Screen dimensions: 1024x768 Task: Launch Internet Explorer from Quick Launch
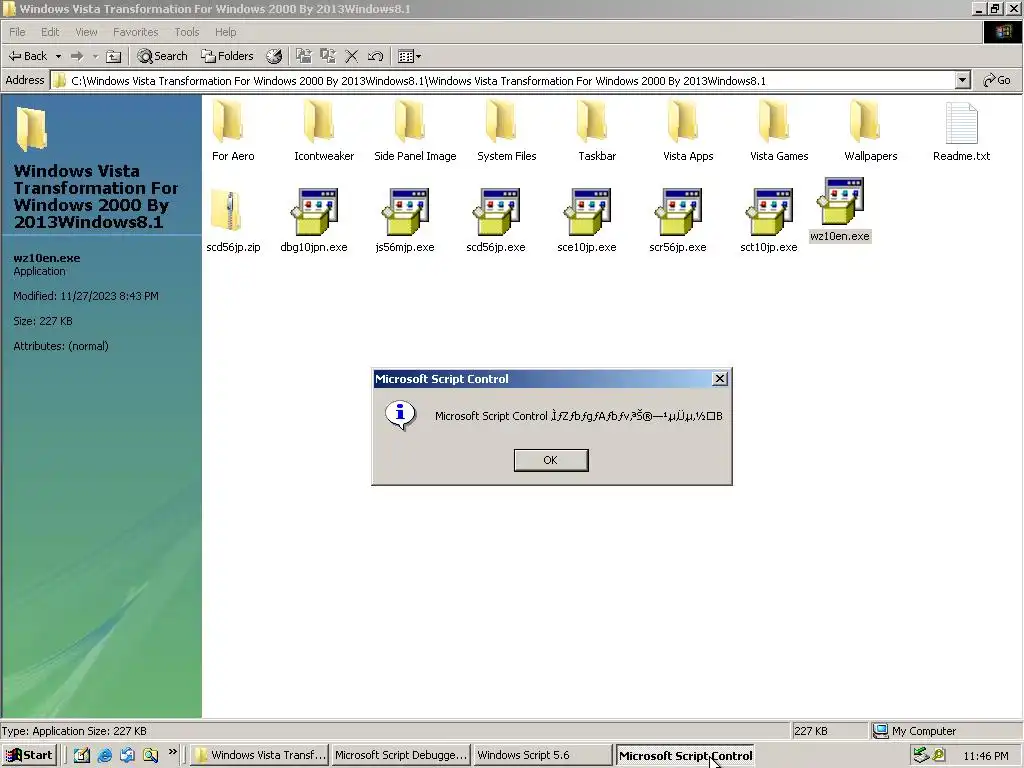pos(104,755)
